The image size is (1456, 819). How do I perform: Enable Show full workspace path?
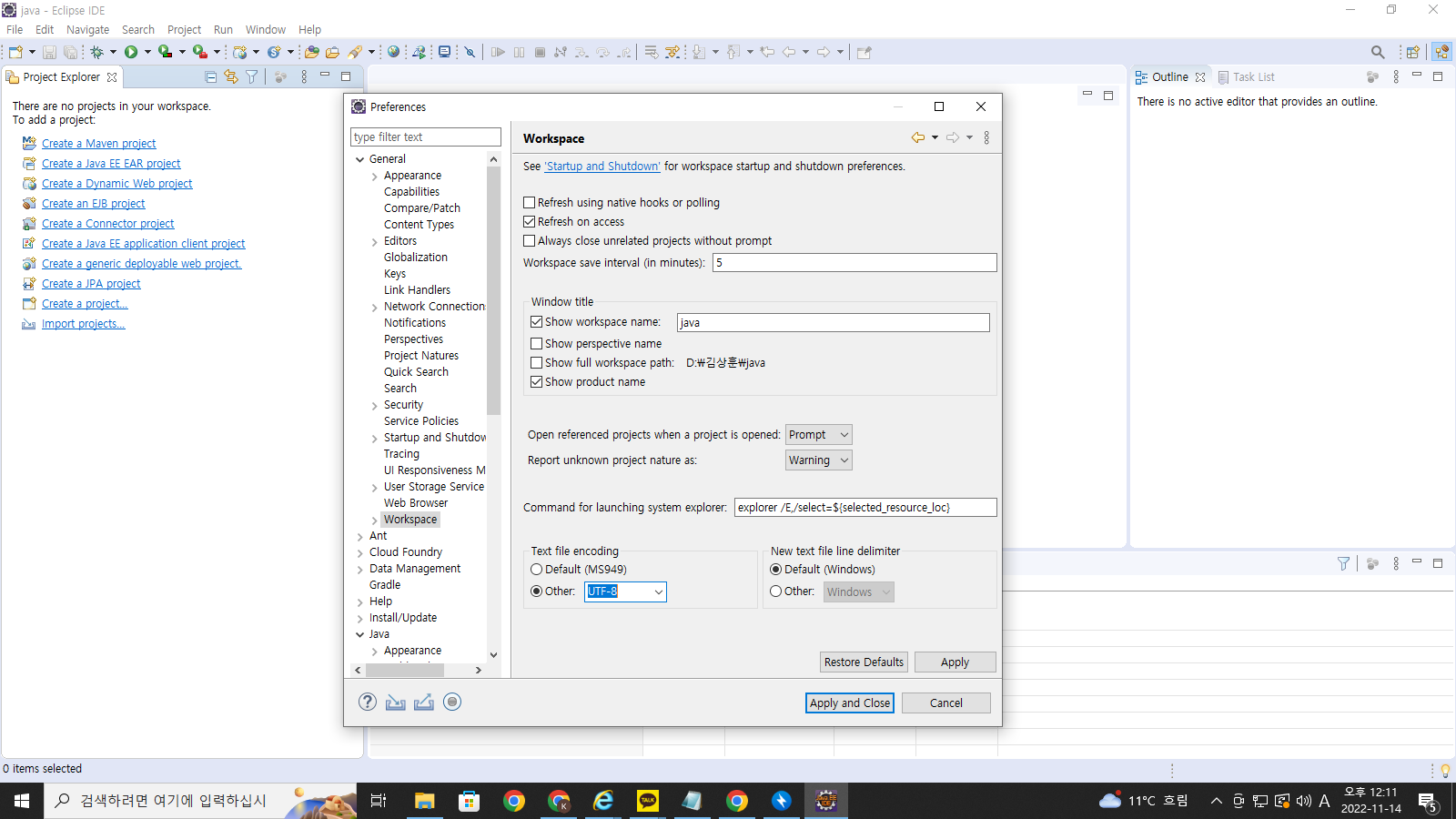537,363
